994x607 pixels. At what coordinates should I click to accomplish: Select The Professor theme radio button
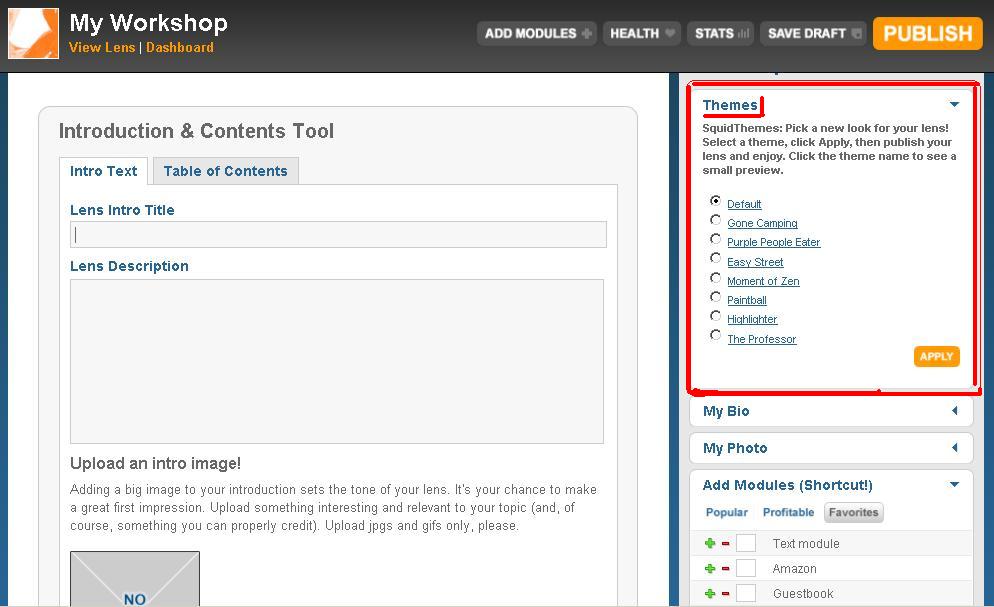(716, 335)
